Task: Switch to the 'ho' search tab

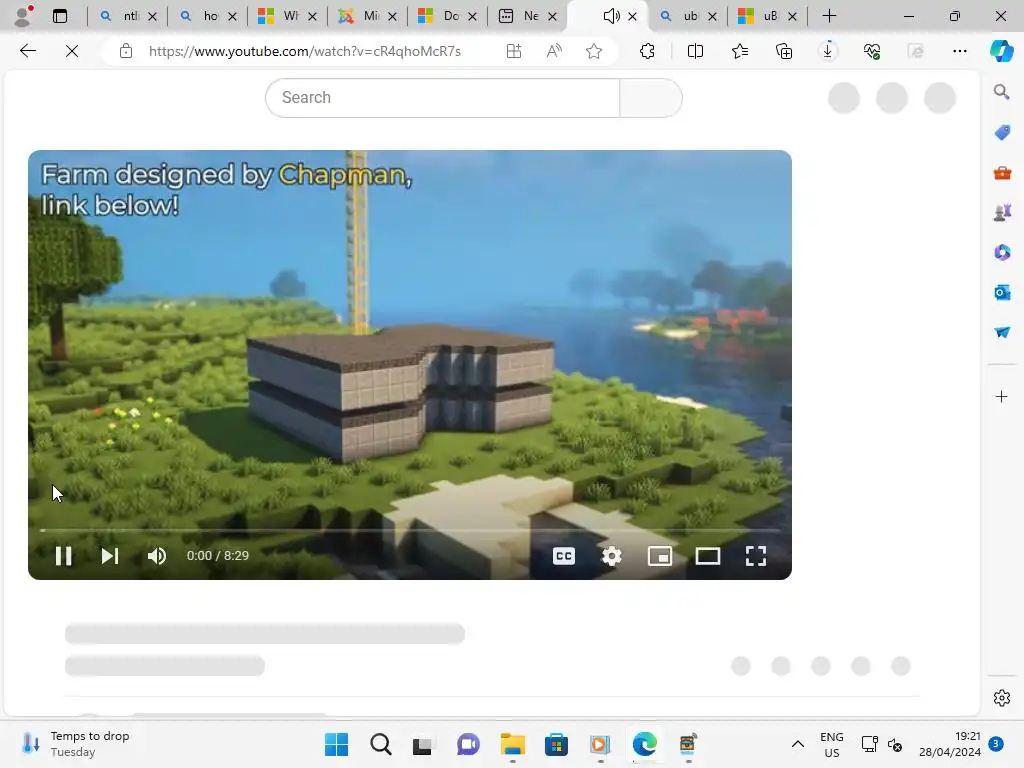Action: pos(204,16)
